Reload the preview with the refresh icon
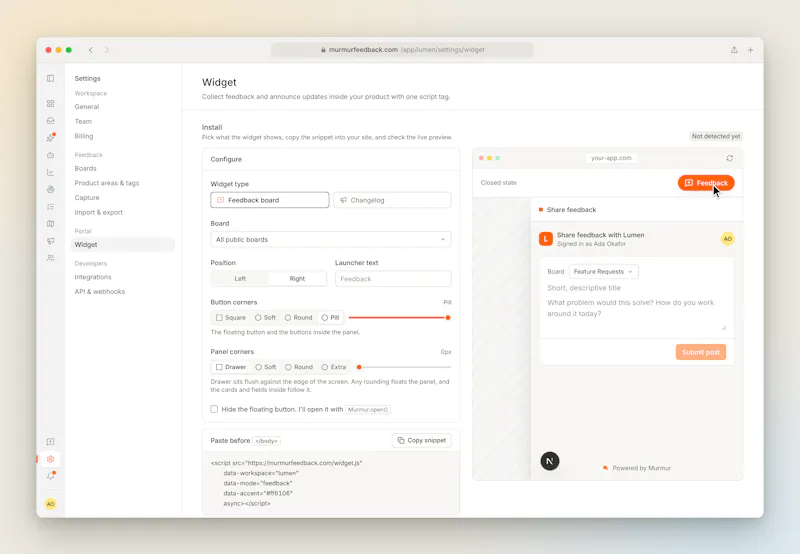Screen dimensions: 800x554 pyautogui.click(x=730, y=158)
